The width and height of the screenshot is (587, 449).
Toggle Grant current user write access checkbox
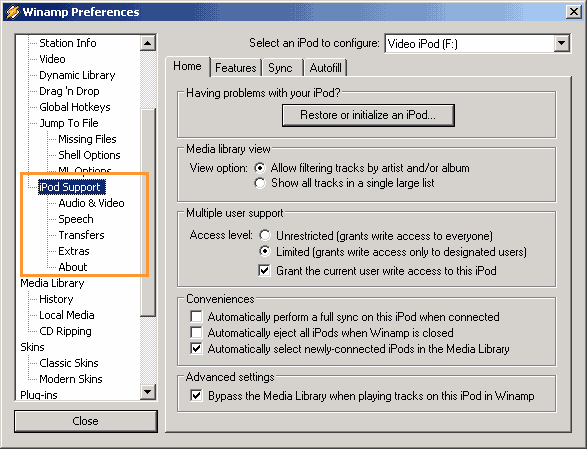click(x=264, y=270)
